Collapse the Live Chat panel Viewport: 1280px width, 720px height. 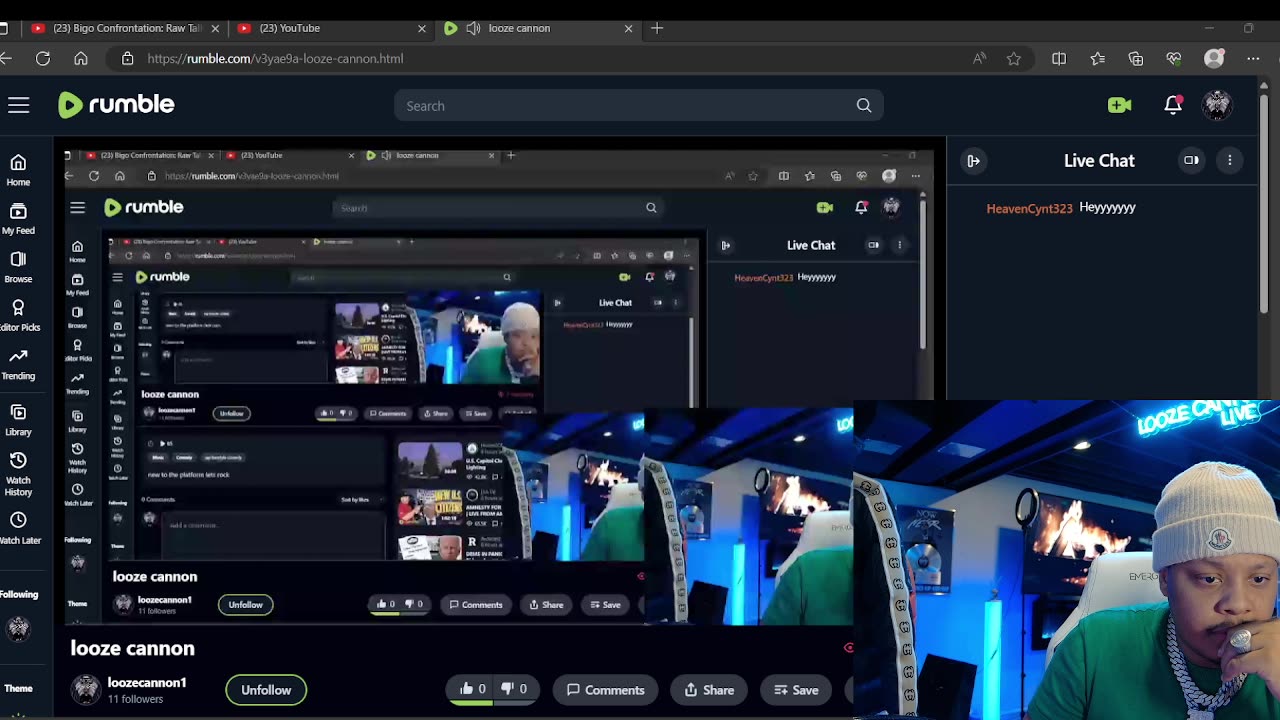tap(973, 160)
